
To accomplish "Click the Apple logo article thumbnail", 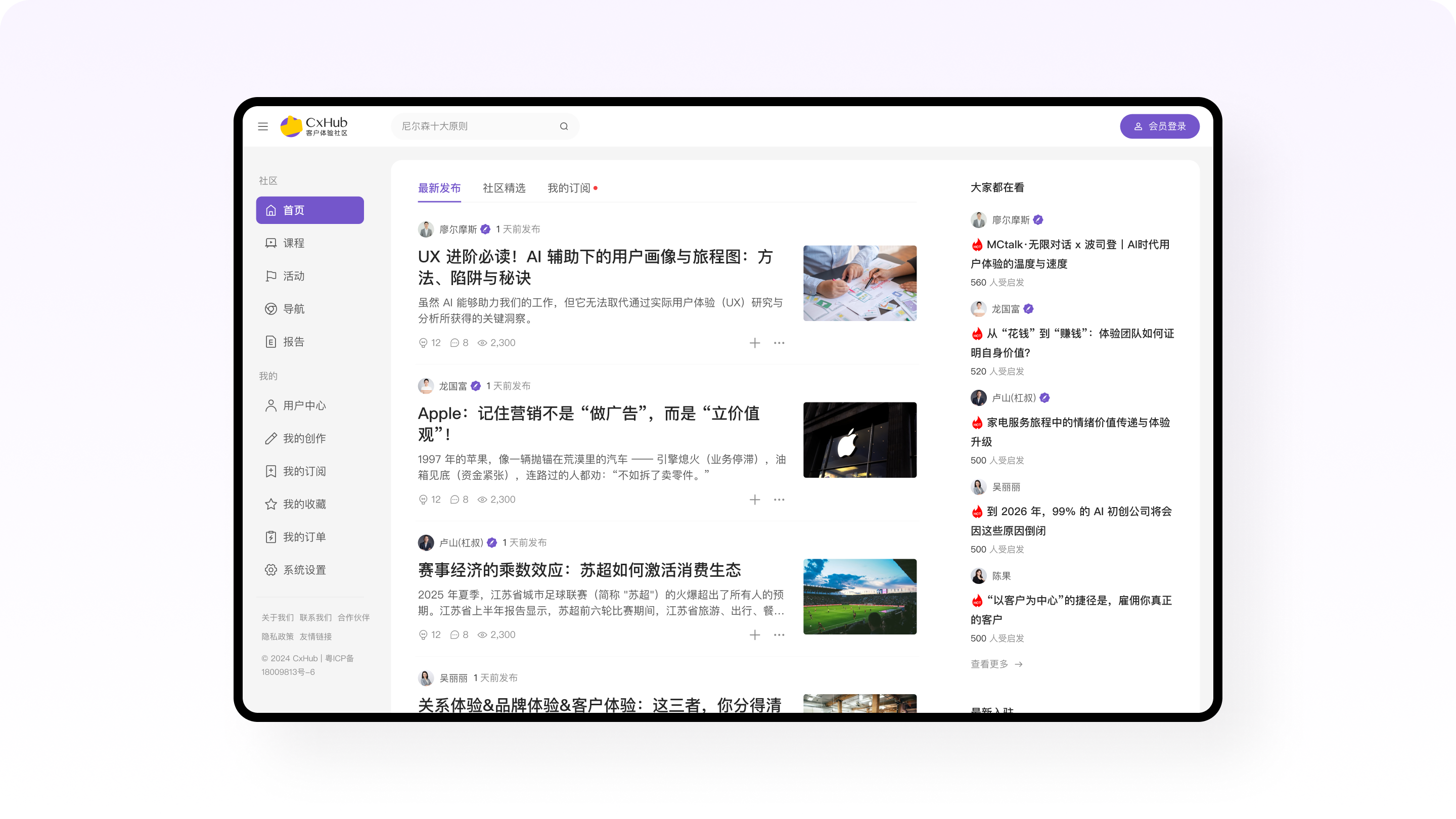I will pyautogui.click(x=859, y=440).
